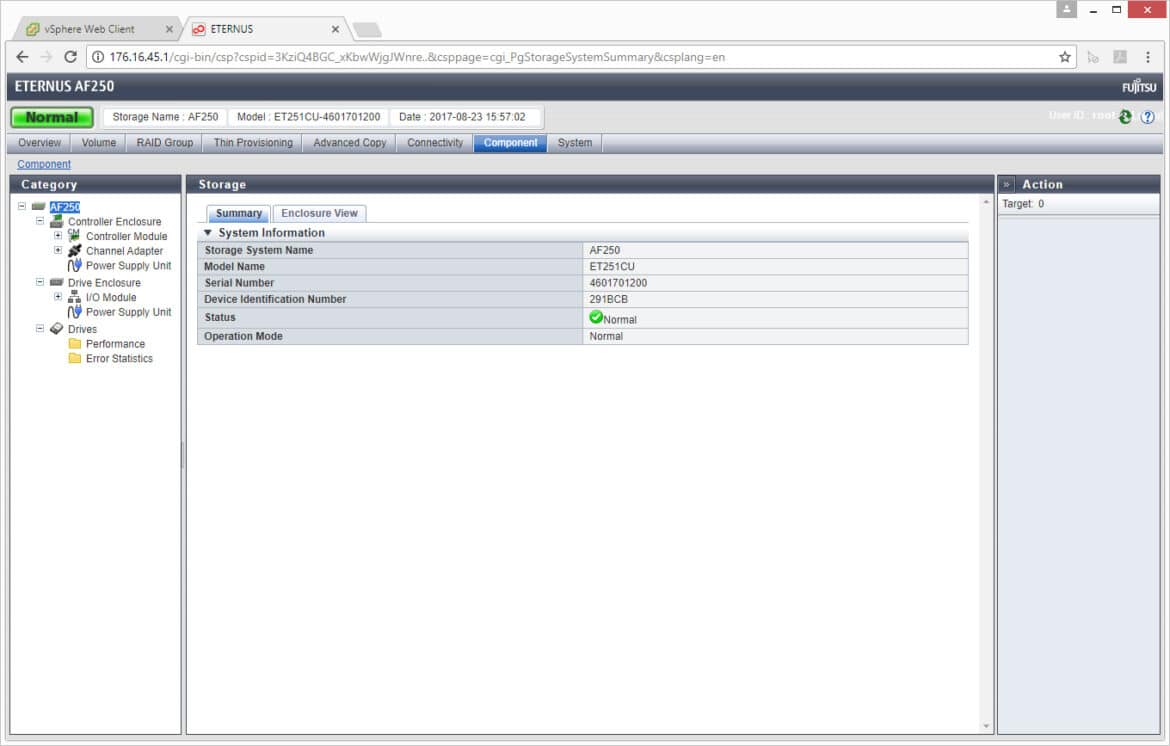Viewport: 1170px width, 746px height.
Task: Click scrollbar down arrow in Storage panel
Action: click(x=986, y=726)
